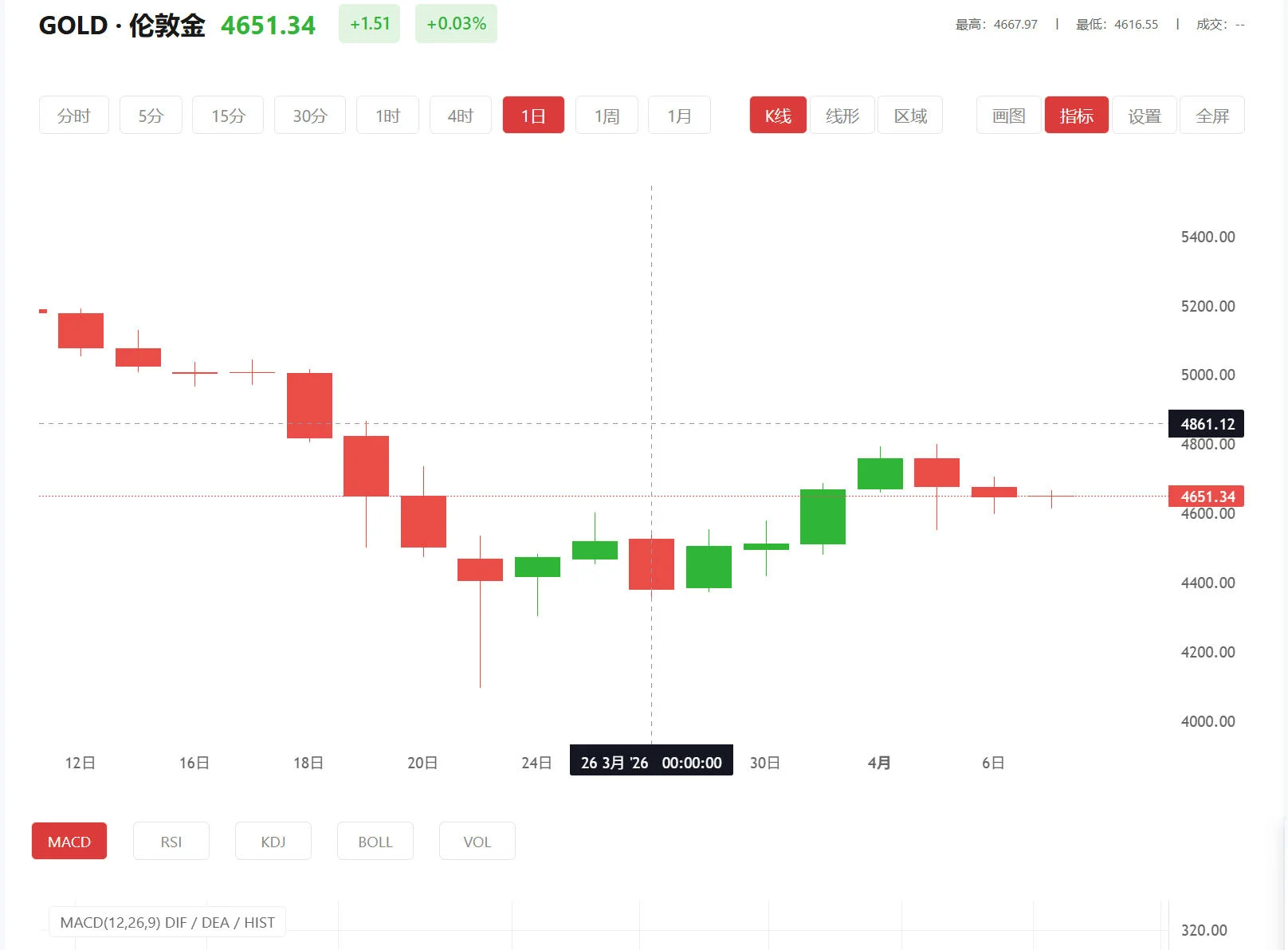The width and height of the screenshot is (1288, 950).
Task: Switch to 线形 line chart style
Action: coord(842,115)
